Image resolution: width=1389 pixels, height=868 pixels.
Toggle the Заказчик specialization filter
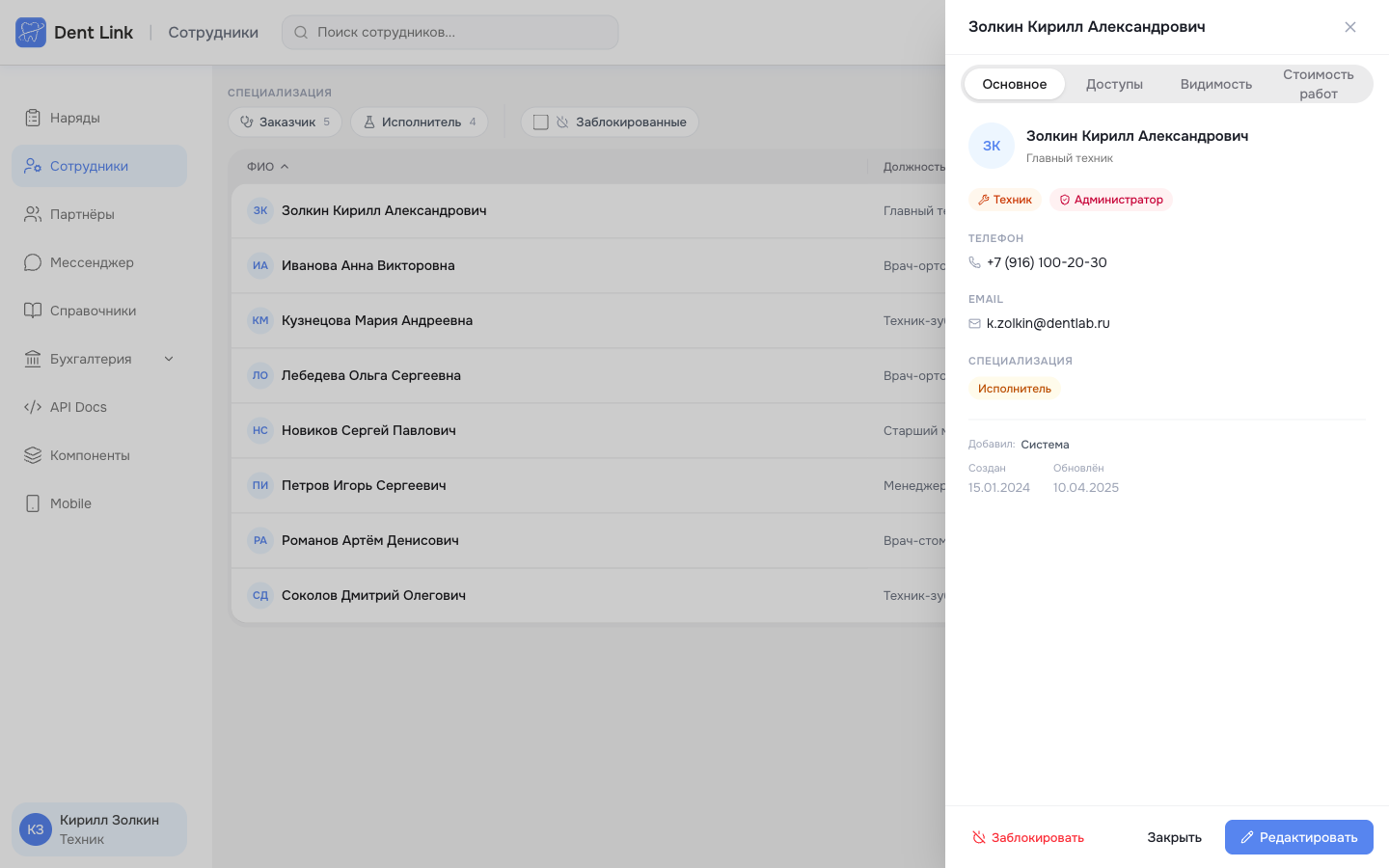(x=285, y=122)
